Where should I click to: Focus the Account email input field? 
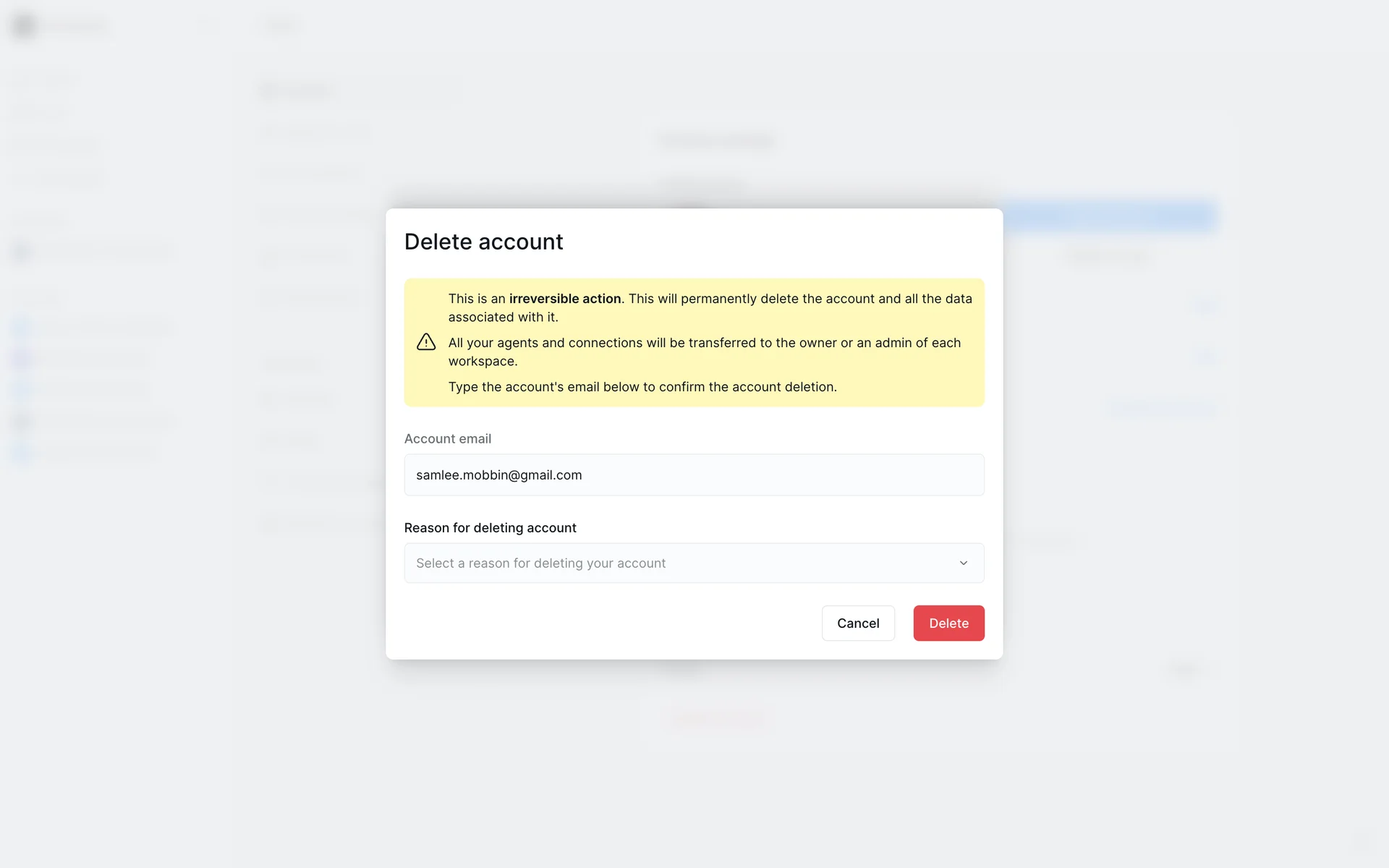[693, 475]
